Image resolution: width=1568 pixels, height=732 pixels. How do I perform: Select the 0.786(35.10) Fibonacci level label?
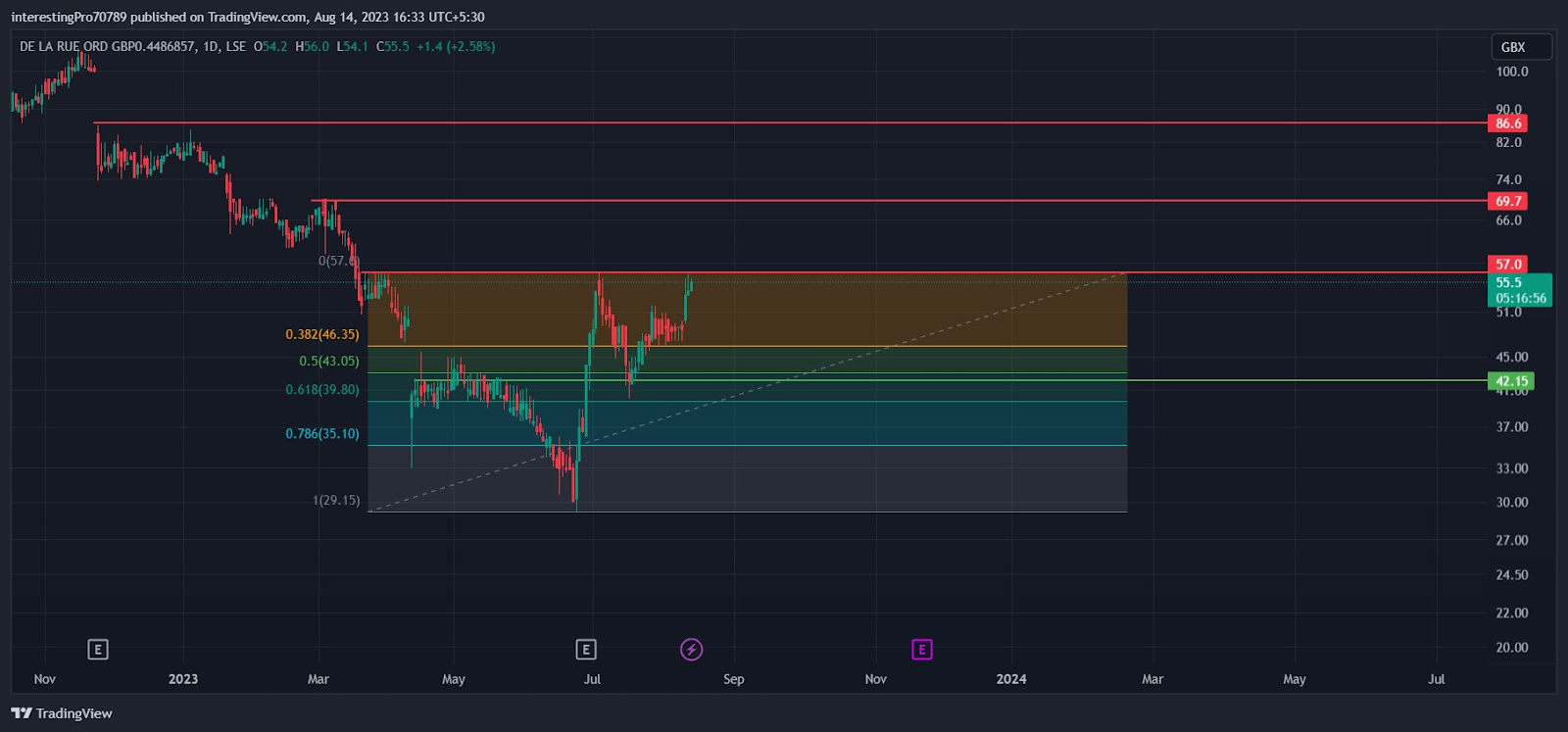[x=322, y=433]
